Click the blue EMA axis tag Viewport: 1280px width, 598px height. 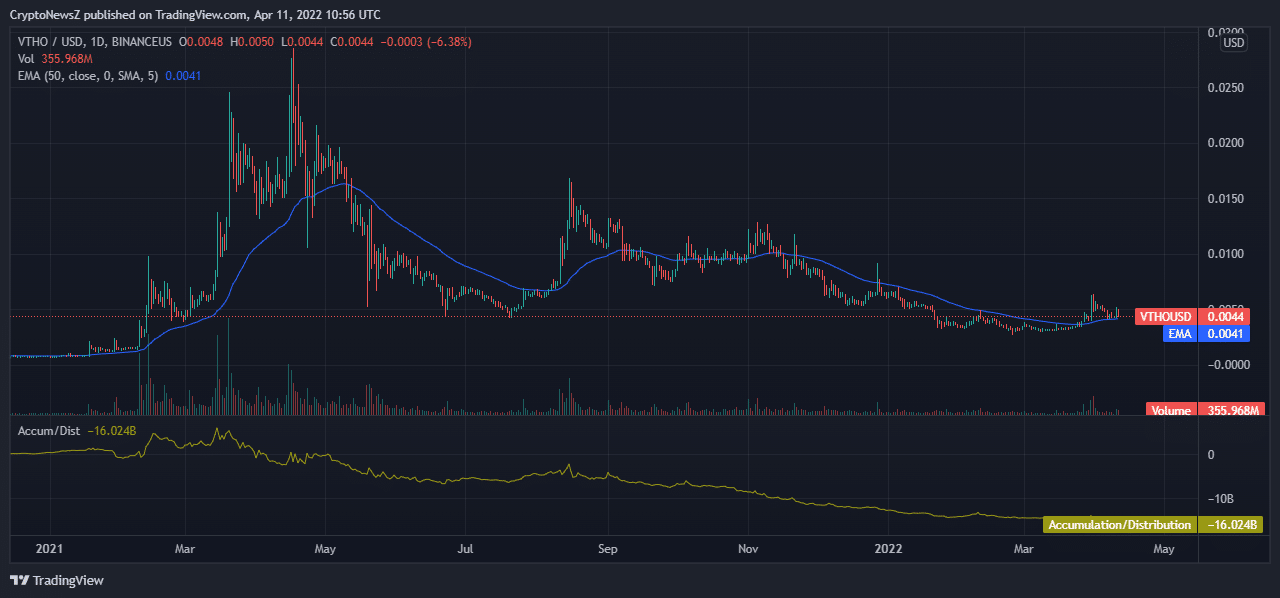(x=1180, y=334)
